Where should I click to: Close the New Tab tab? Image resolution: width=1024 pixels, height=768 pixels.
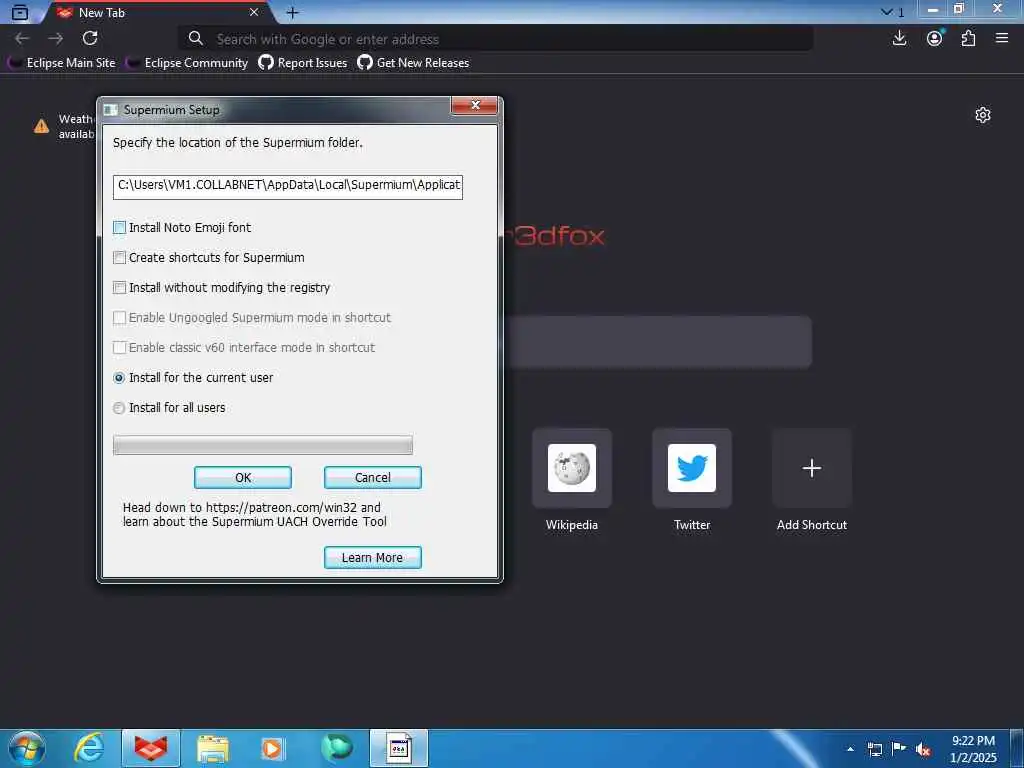tap(254, 12)
